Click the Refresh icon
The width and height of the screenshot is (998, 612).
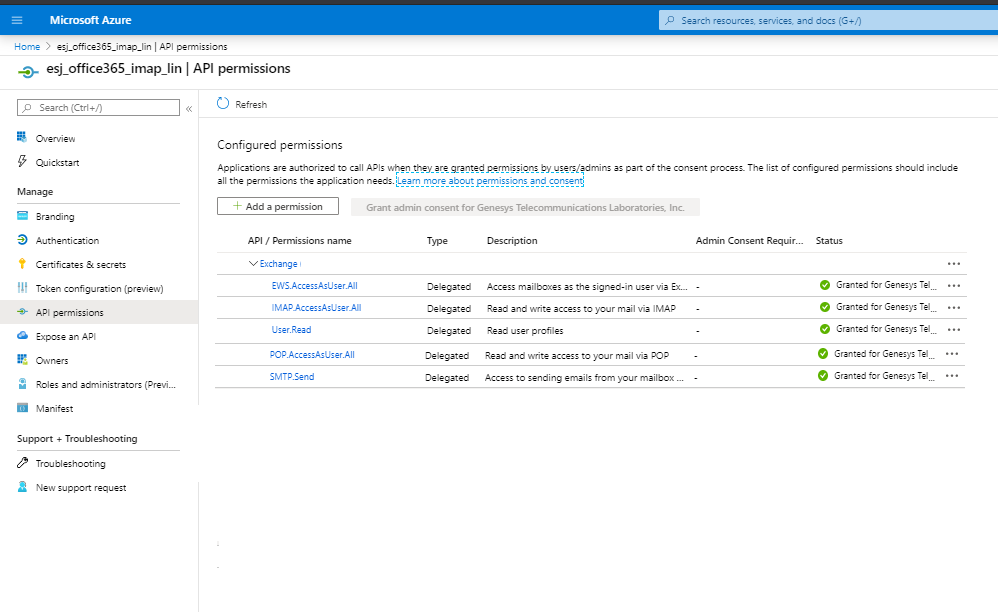point(223,104)
